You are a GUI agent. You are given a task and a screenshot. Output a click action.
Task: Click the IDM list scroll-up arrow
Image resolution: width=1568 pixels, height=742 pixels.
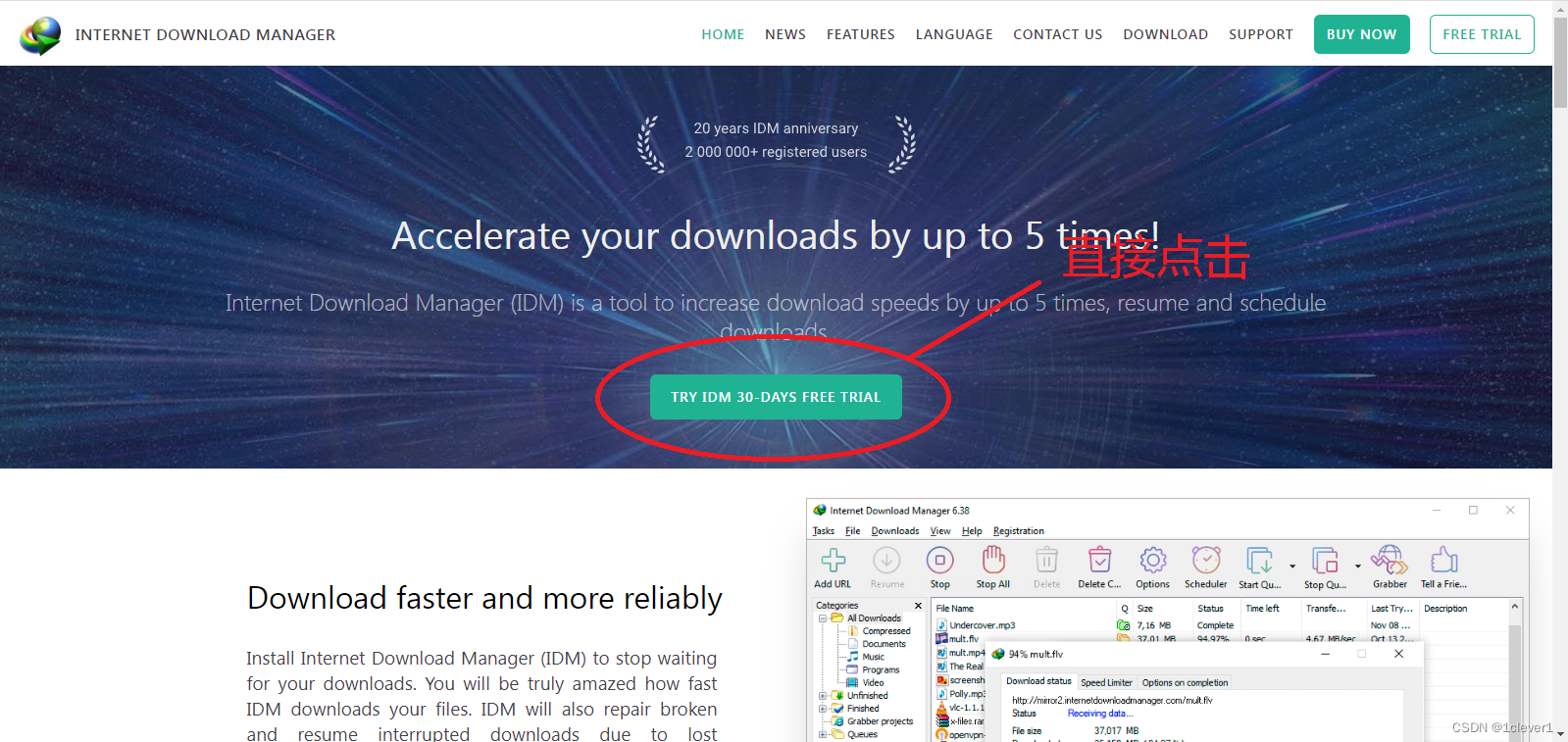click(x=1514, y=608)
